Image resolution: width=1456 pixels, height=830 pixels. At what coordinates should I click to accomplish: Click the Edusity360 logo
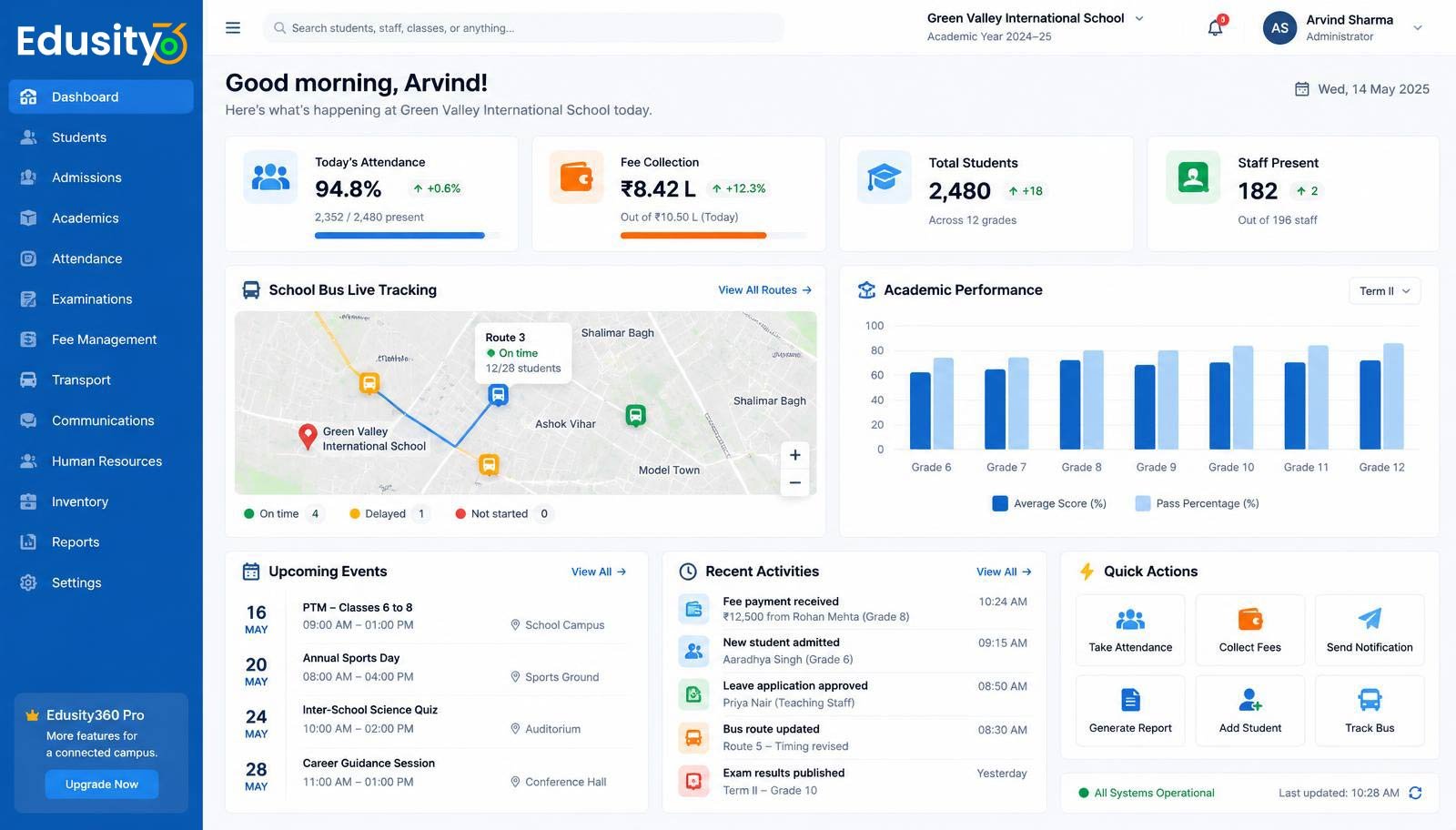coord(101,42)
